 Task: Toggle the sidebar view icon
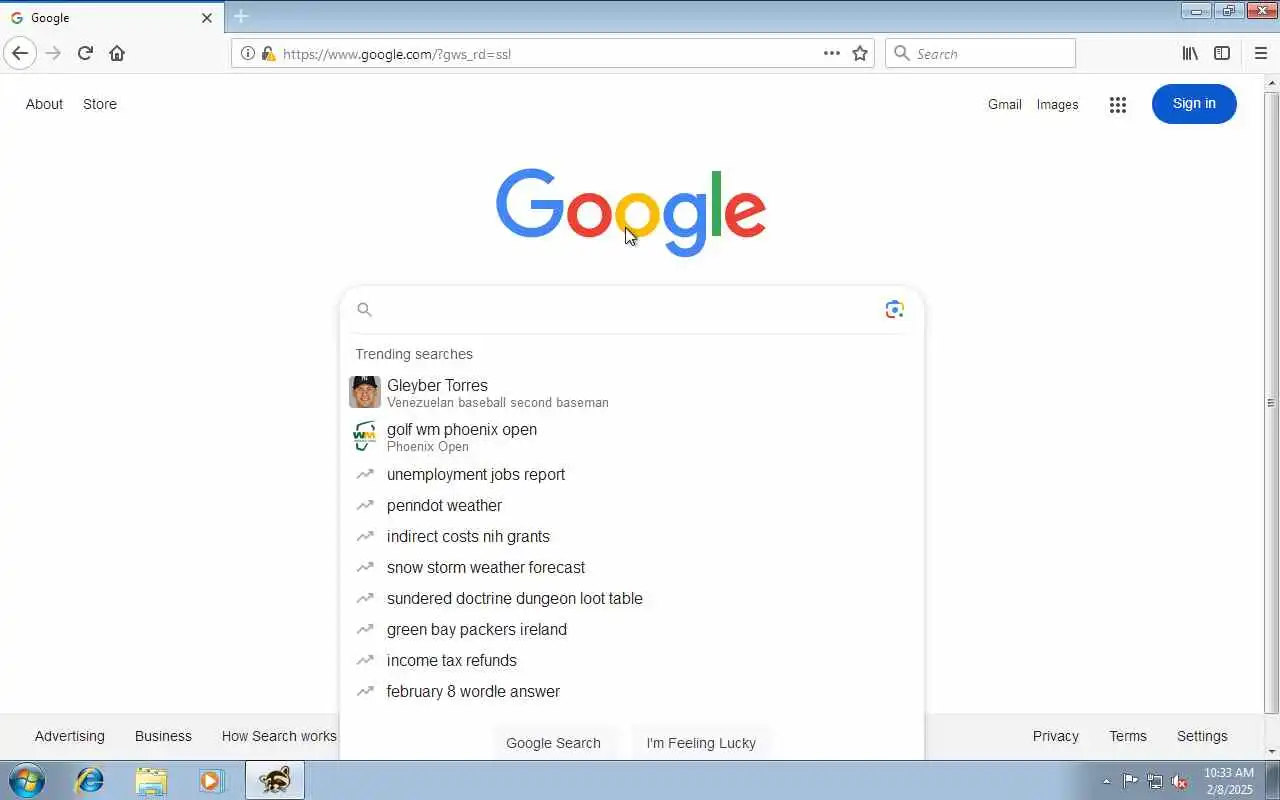coord(1222,53)
